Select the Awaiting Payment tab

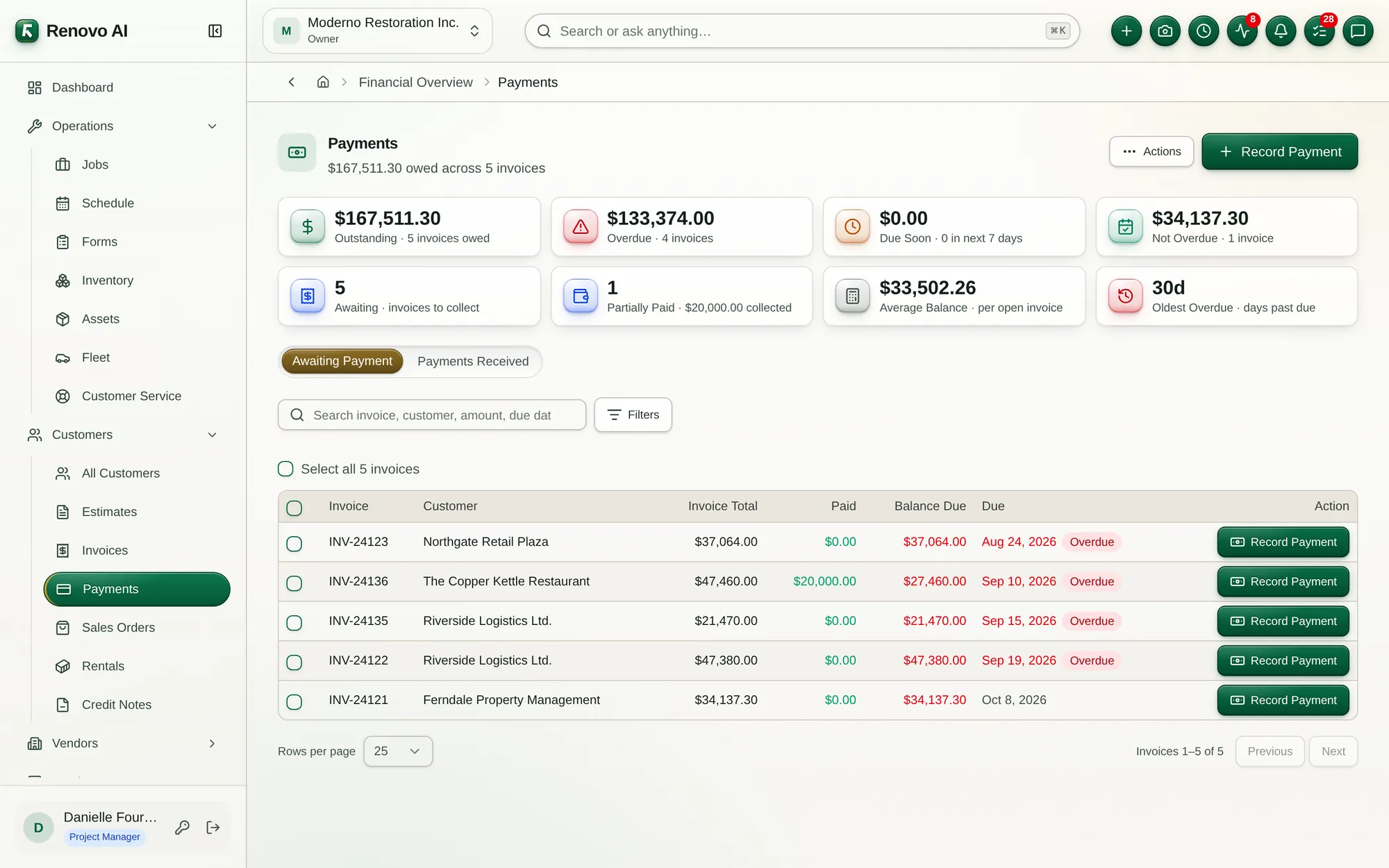[342, 361]
